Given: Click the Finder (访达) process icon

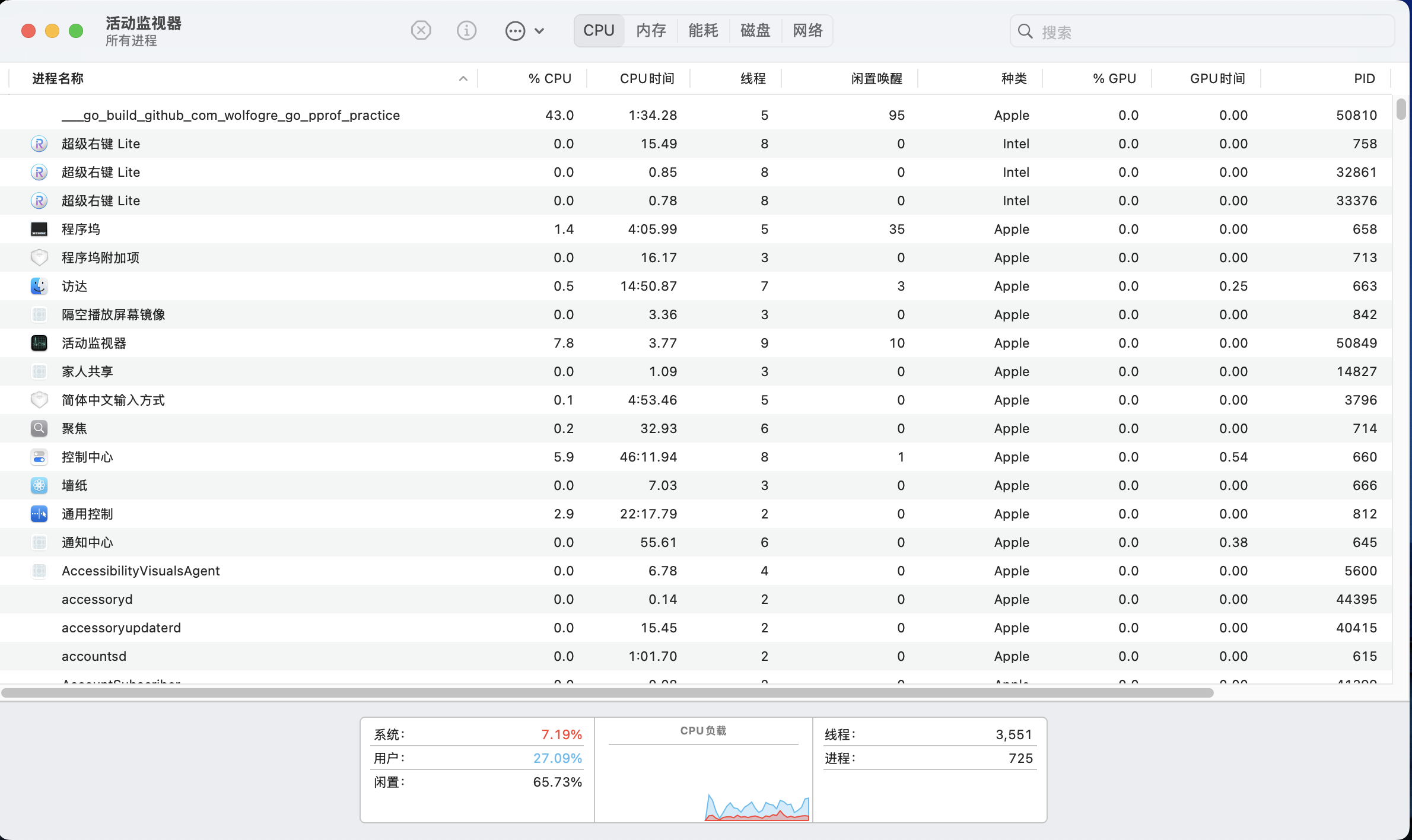Looking at the screenshot, I should click(39, 286).
